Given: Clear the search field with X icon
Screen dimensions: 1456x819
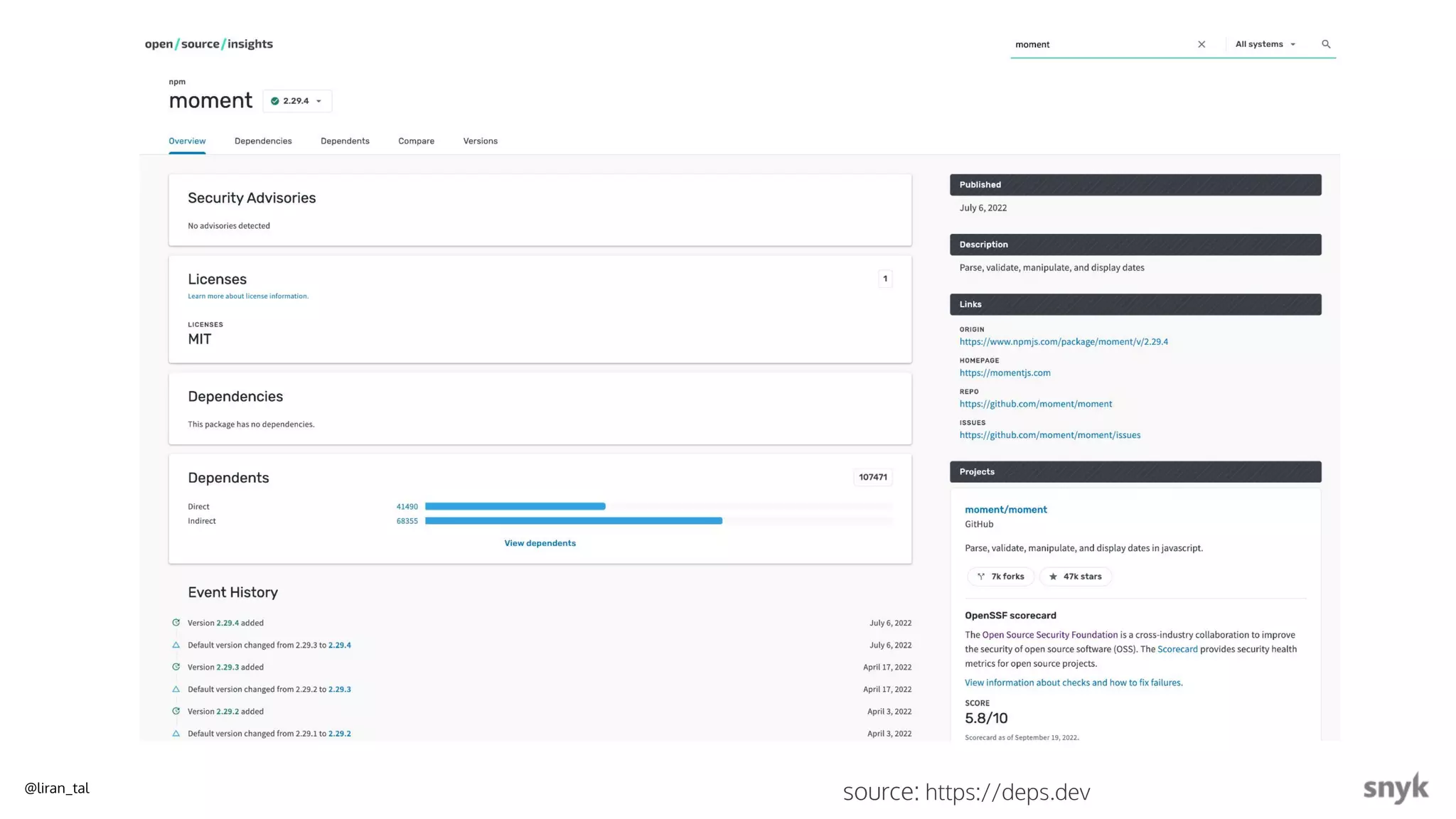Looking at the screenshot, I should tap(1201, 44).
